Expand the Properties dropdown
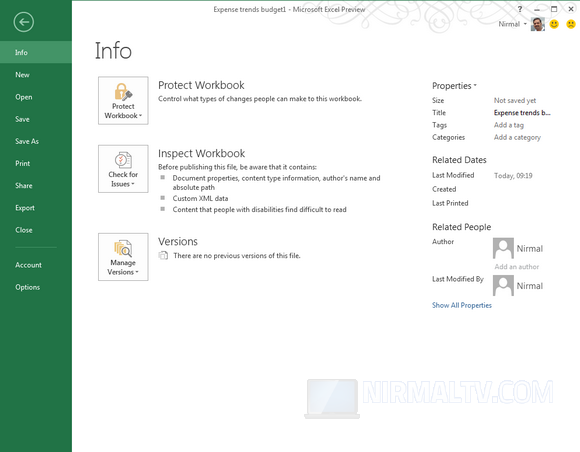The height and width of the screenshot is (452, 580). (x=454, y=86)
